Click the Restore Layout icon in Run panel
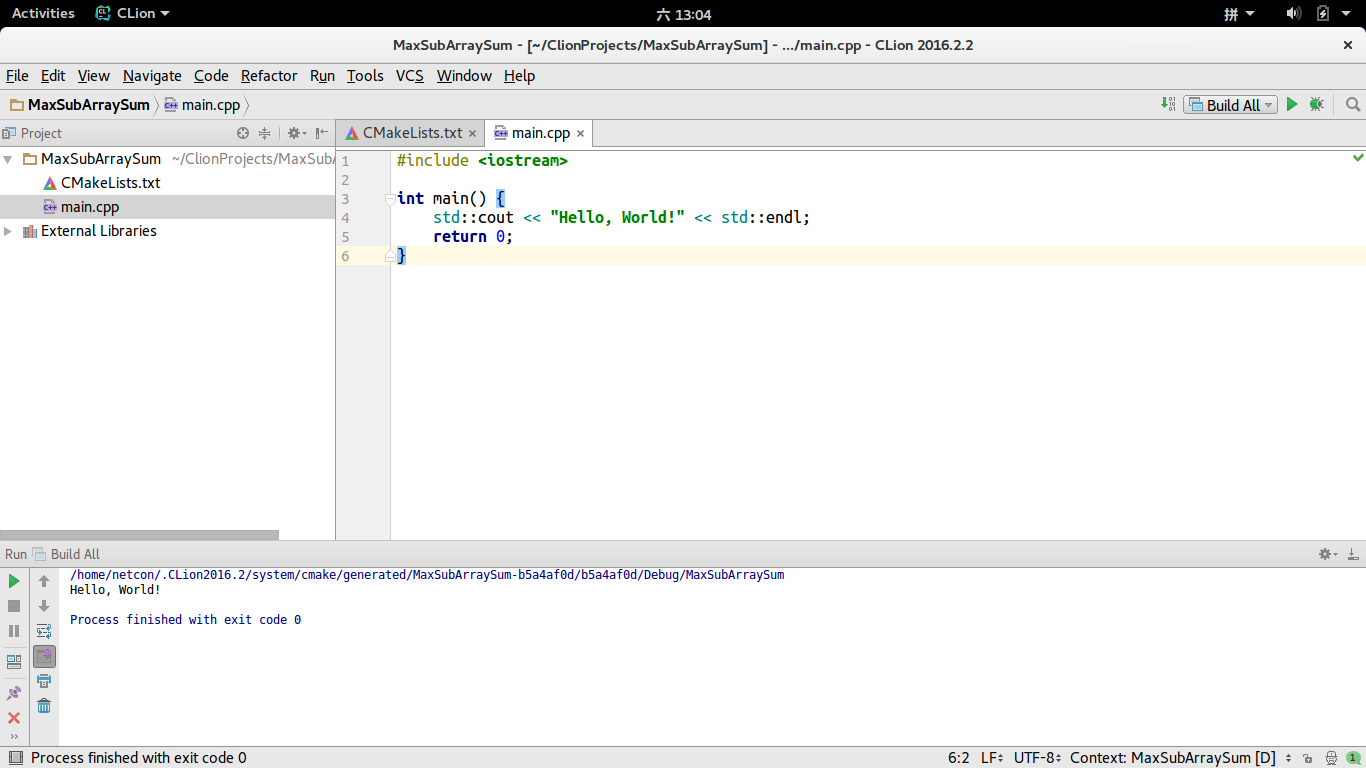Screen dimensions: 1366x768 pos(14,661)
